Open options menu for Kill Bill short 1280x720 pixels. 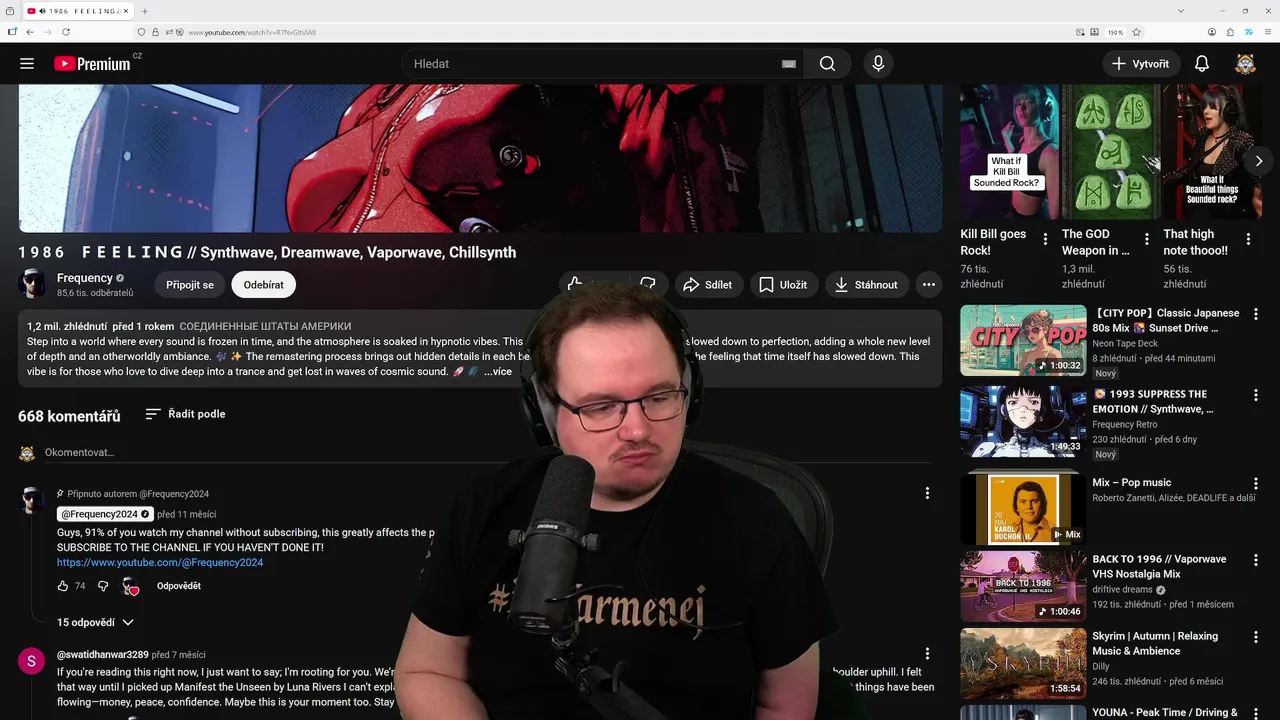point(1046,239)
